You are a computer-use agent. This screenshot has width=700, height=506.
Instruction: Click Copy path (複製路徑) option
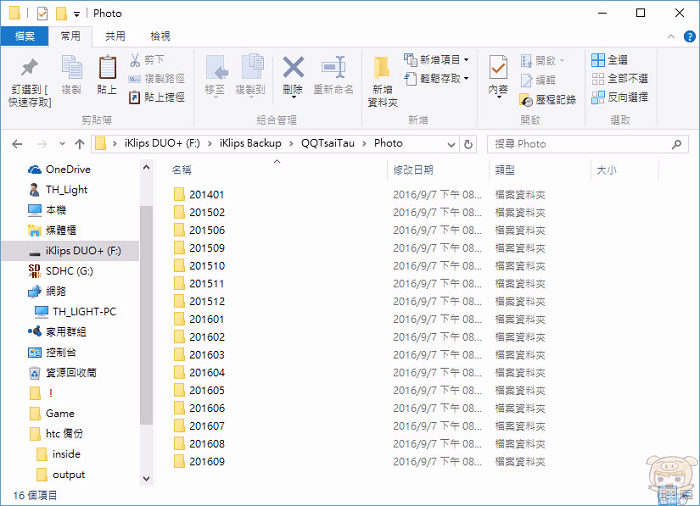click(x=157, y=79)
